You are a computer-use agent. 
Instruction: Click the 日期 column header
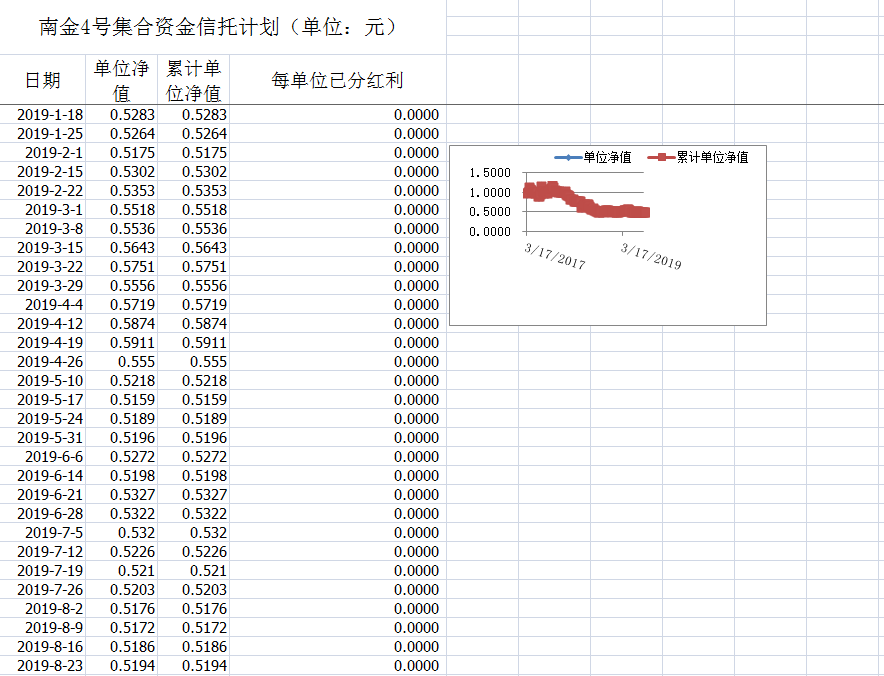tap(42, 80)
